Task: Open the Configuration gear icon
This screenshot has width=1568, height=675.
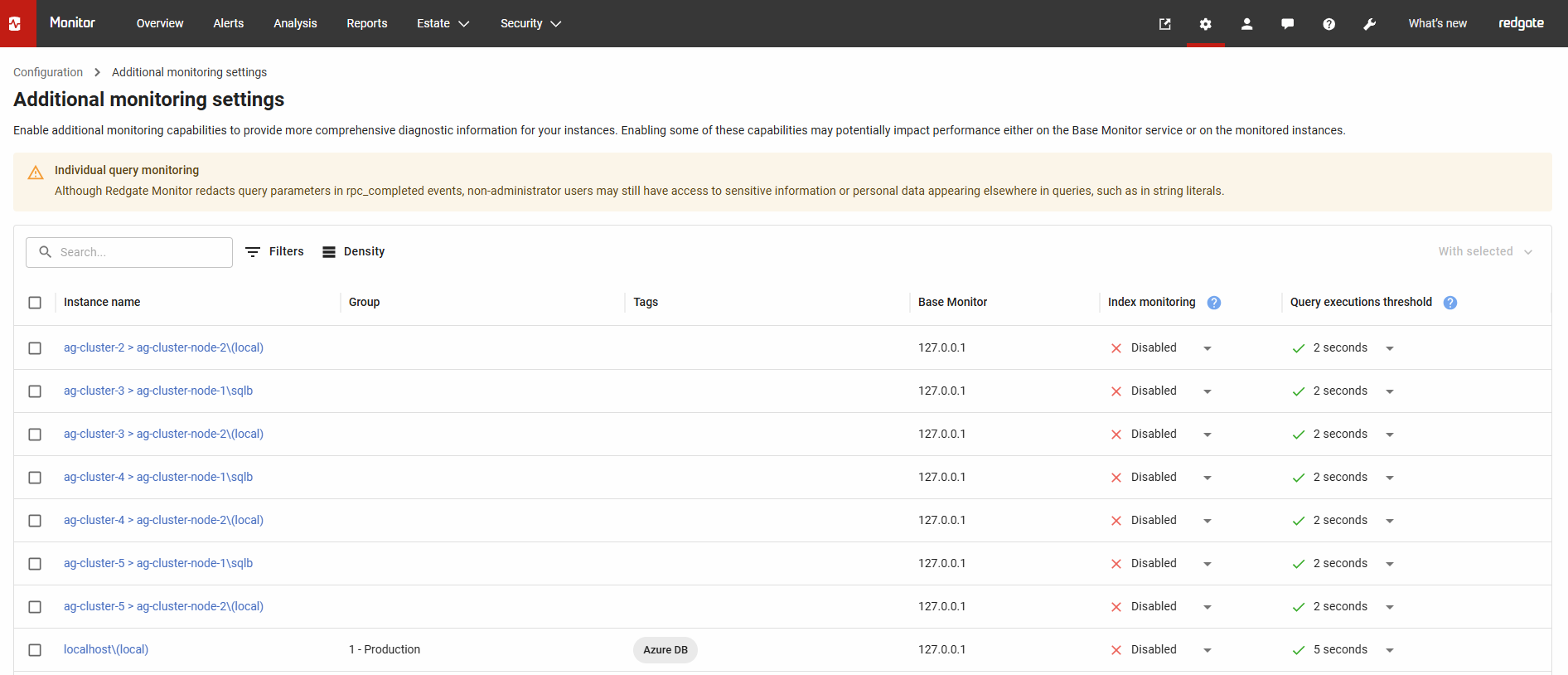Action: (x=1205, y=24)
